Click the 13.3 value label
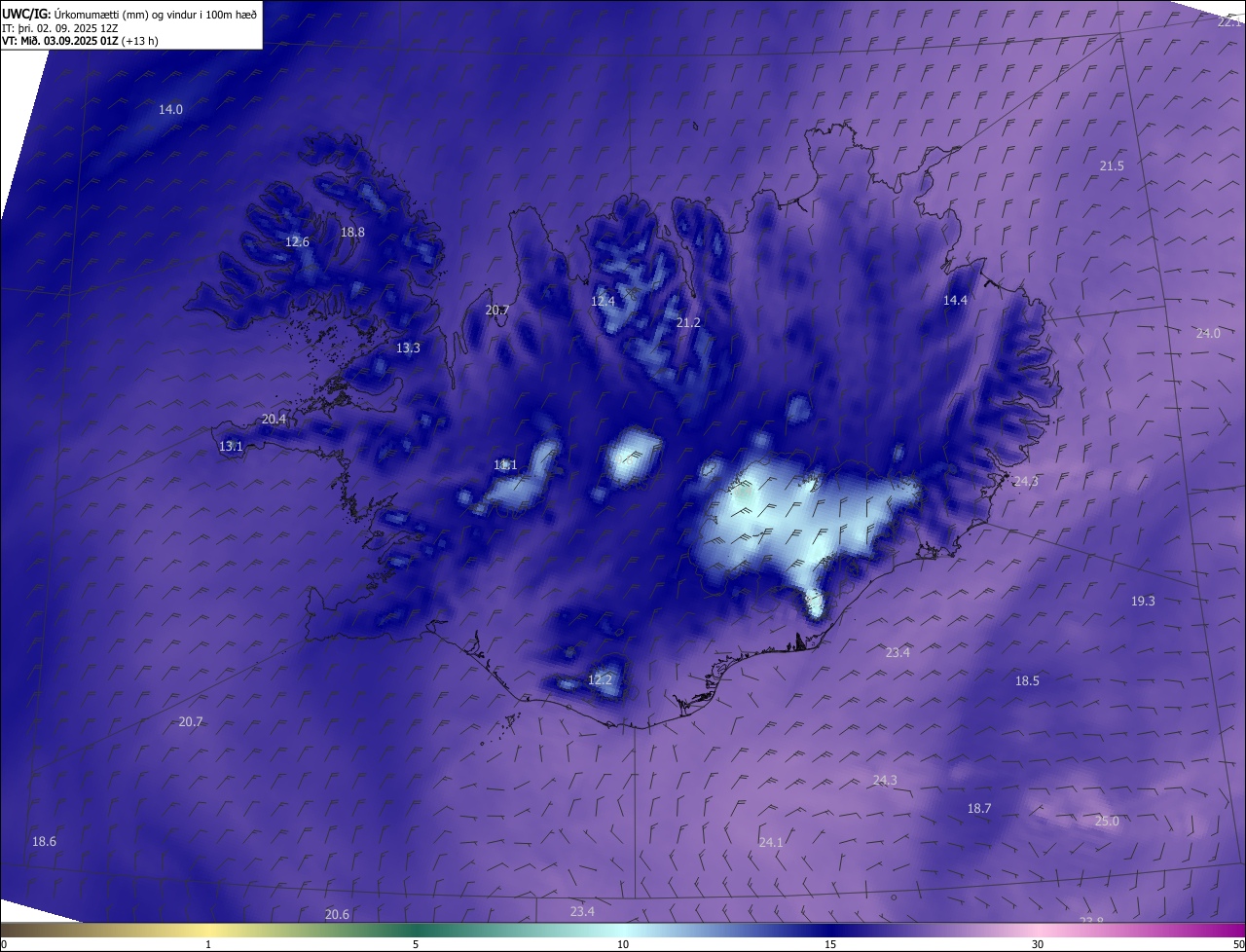The width and height of the screenshot is (1246, 952). [x=408, y=348]
